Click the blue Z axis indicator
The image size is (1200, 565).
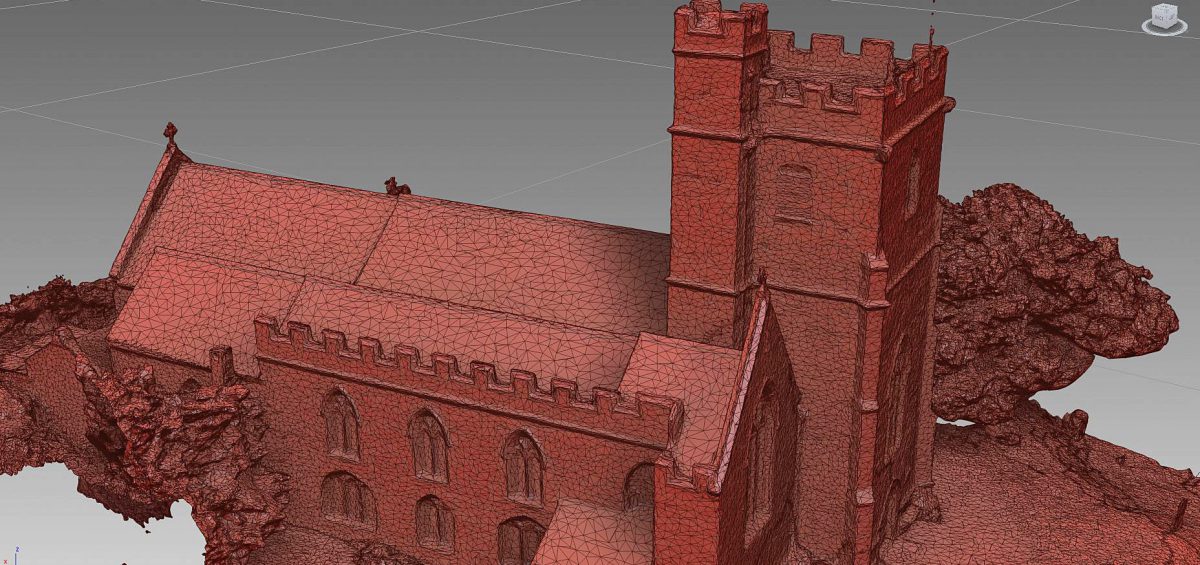pos(18,550)
